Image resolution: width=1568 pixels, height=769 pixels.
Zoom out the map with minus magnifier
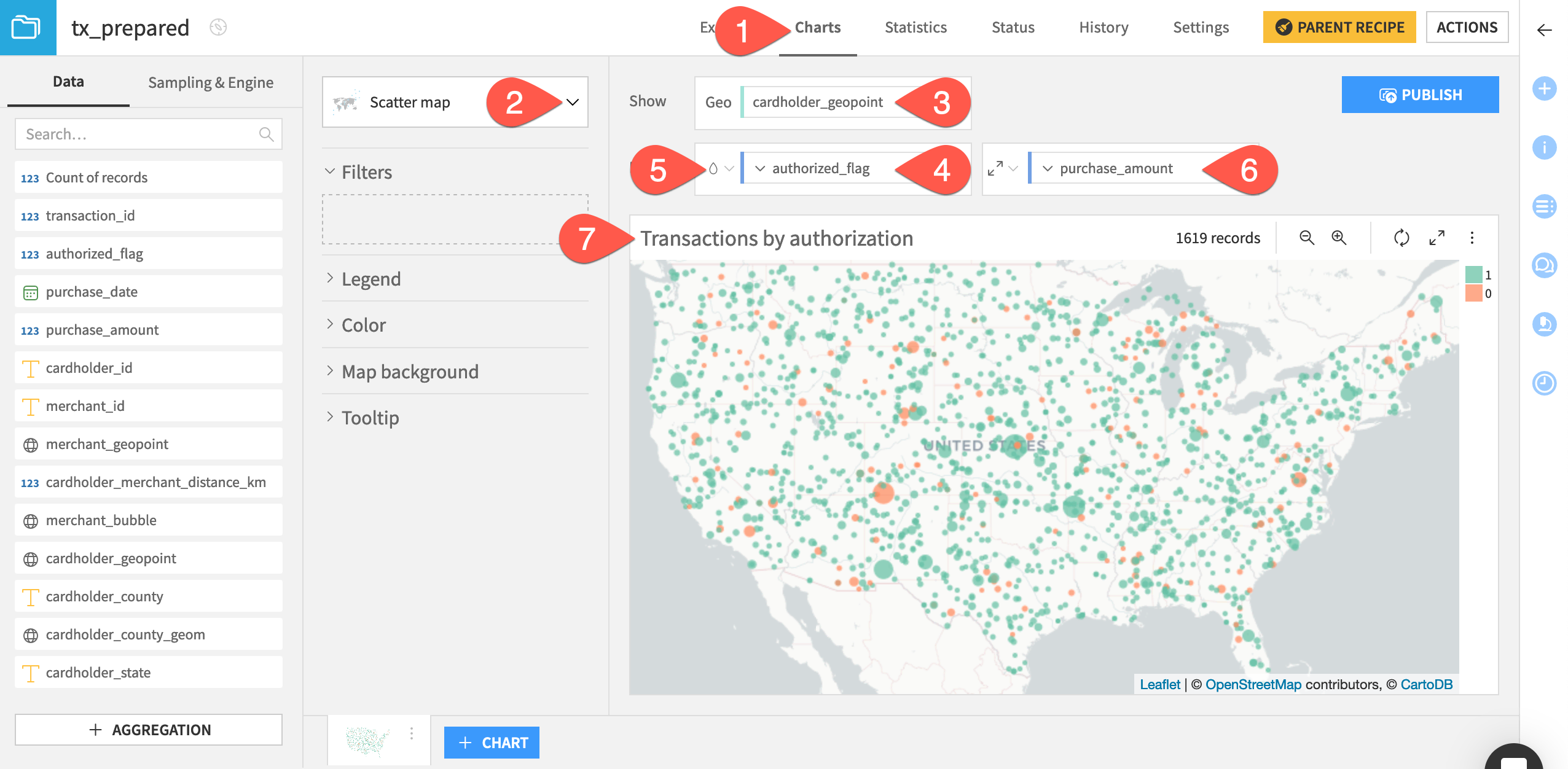(1306, 238)
